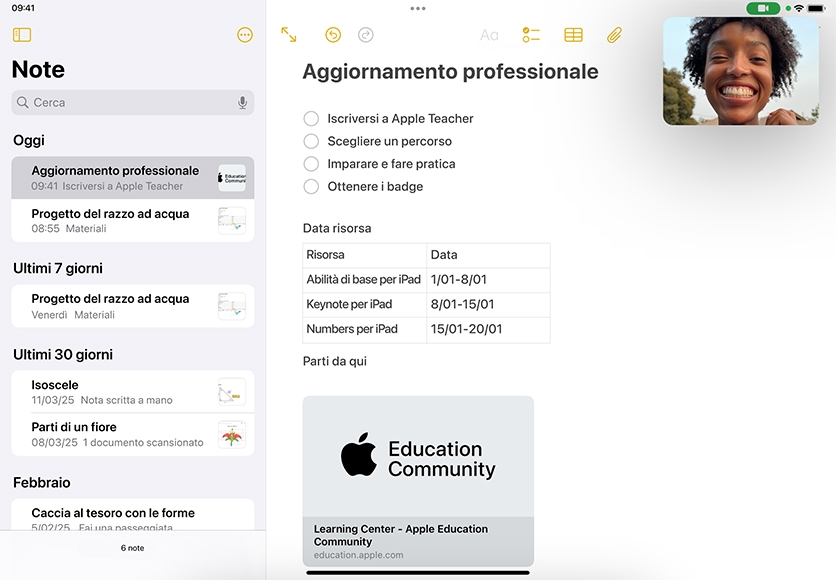The width and height of the screenshot is (836, 580).
Task: Redo the last edit
Action: (366, 35)
